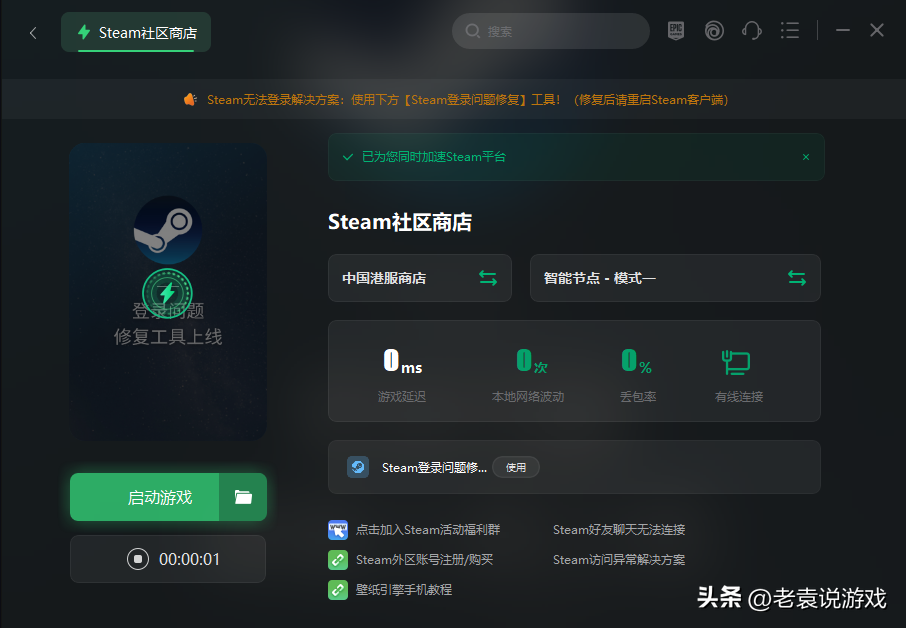The image size is (906, 628).
Task: Click the 有线连接 wired connection icon
Action: click(736, 362)
